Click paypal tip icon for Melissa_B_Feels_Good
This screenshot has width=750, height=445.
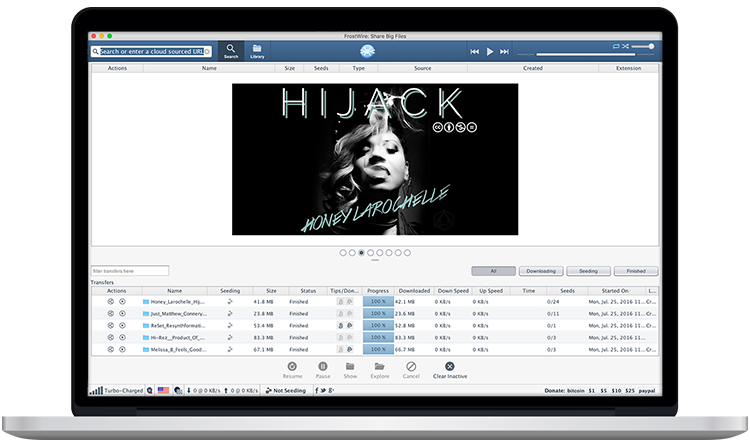[x=350, y=349]
